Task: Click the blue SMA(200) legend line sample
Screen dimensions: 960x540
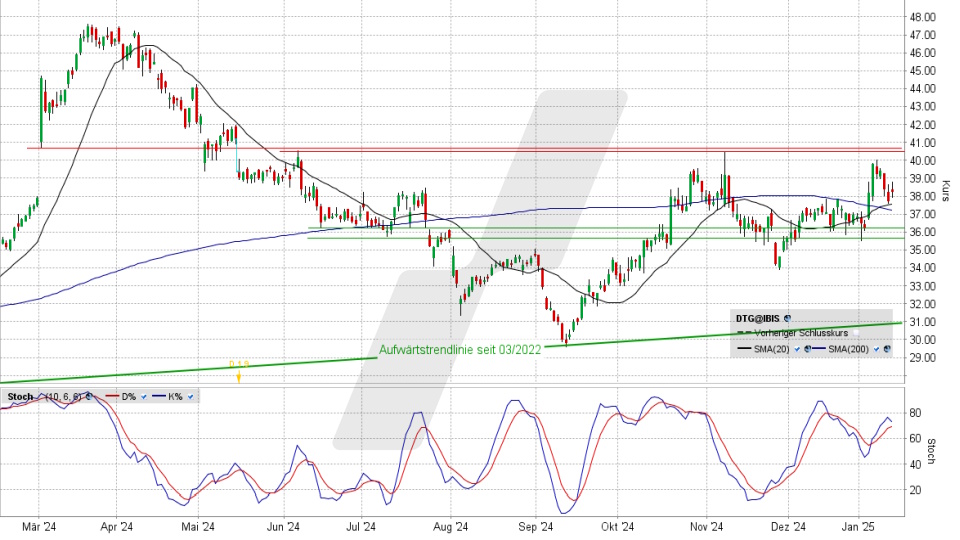Action: [x=819, y=348]
